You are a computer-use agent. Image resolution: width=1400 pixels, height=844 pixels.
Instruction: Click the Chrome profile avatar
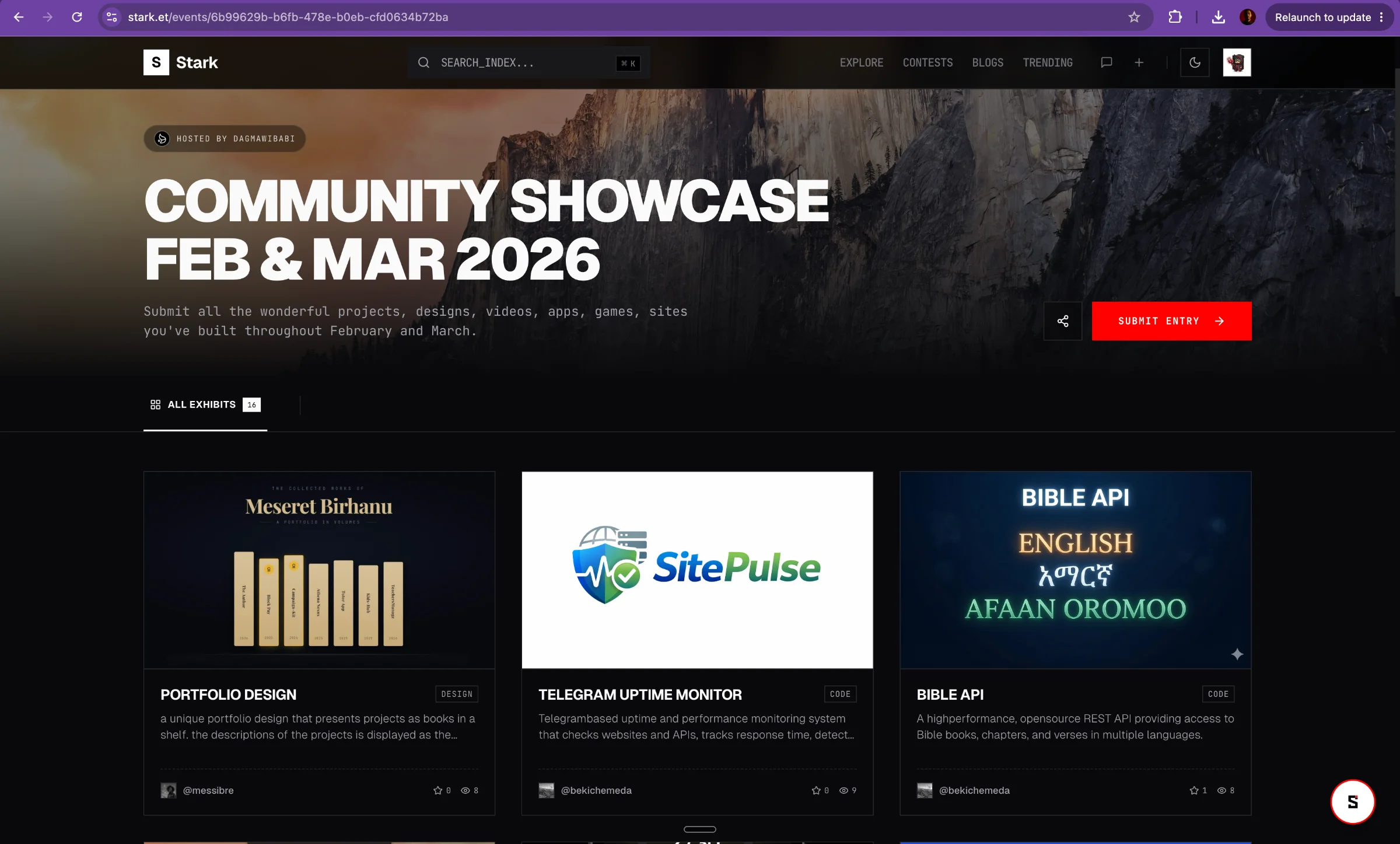(x=1248, y=17)
